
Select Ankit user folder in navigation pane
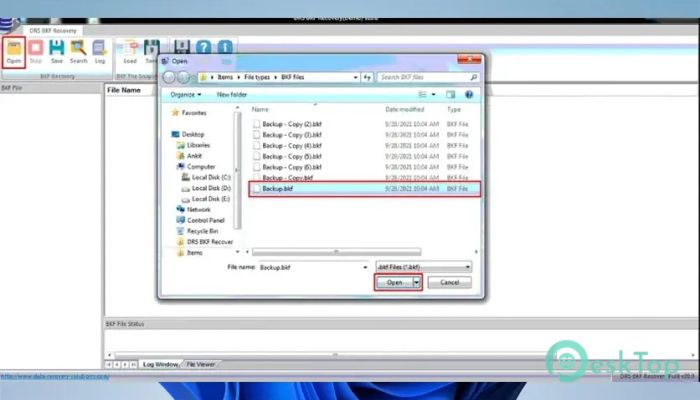pos(190,156)
